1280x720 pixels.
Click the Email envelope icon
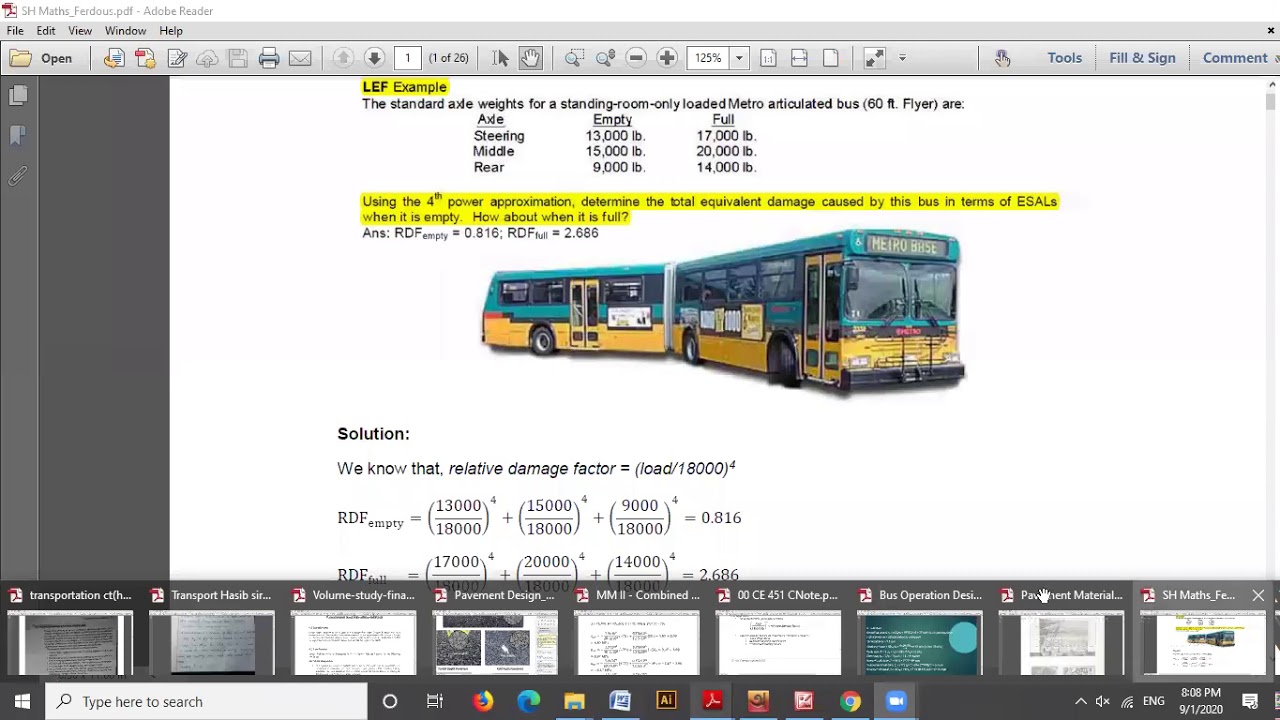[300, 58]
